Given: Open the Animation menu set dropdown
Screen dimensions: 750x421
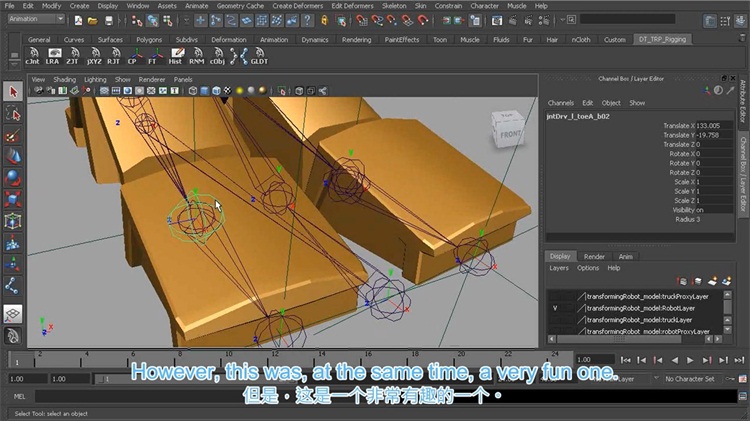Looking at the screenshot, I should pos(36,19).
